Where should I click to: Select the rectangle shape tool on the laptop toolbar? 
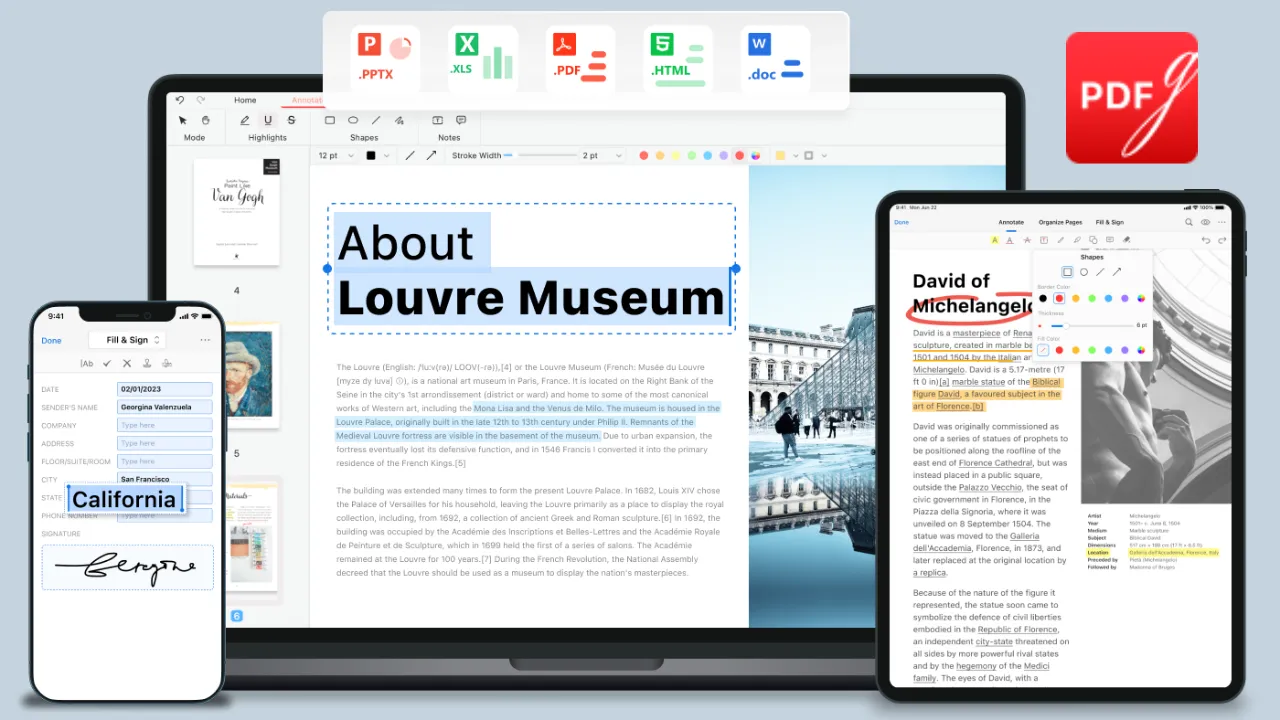point(330,120)
